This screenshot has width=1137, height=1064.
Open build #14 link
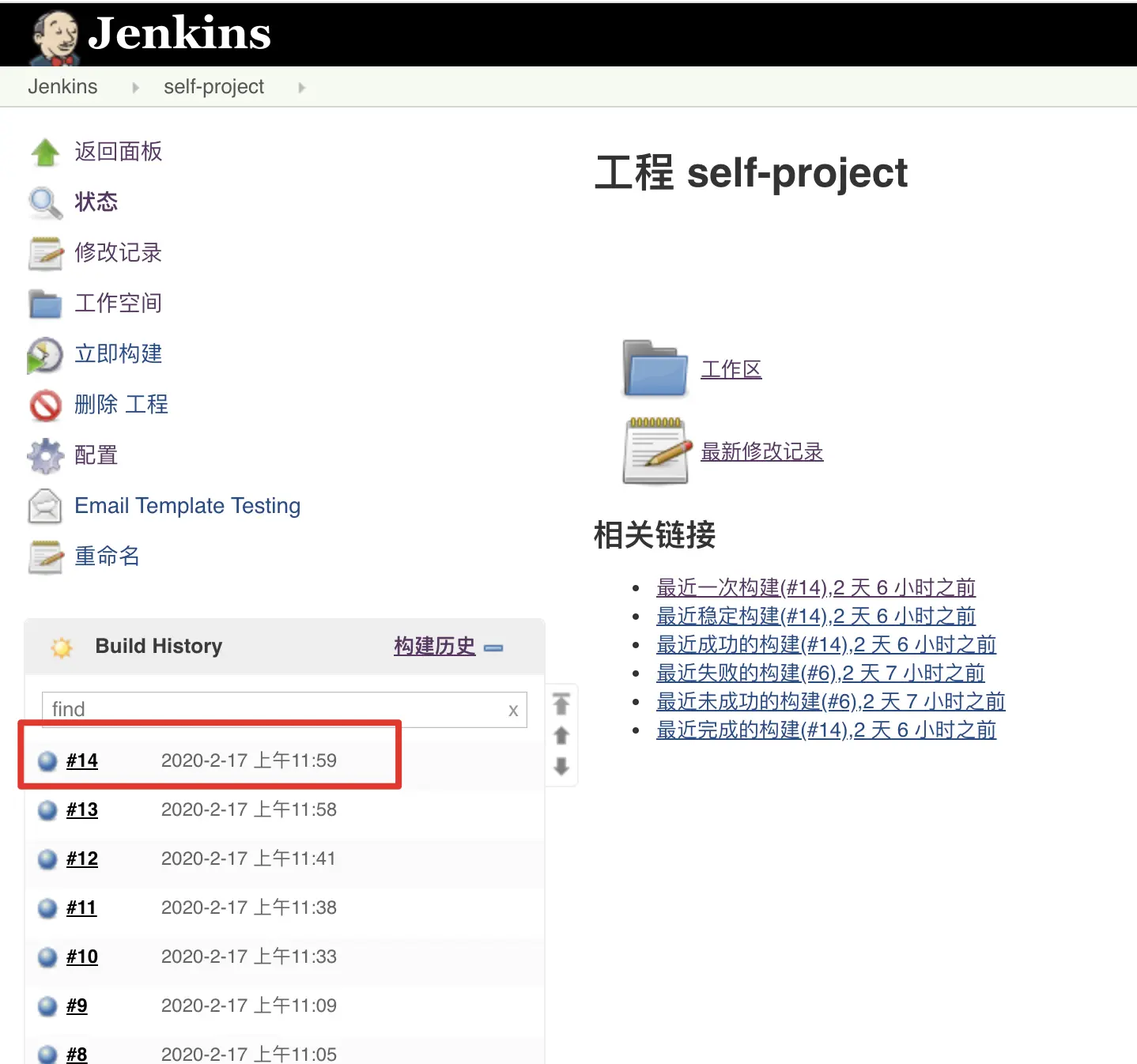point(82,760)
